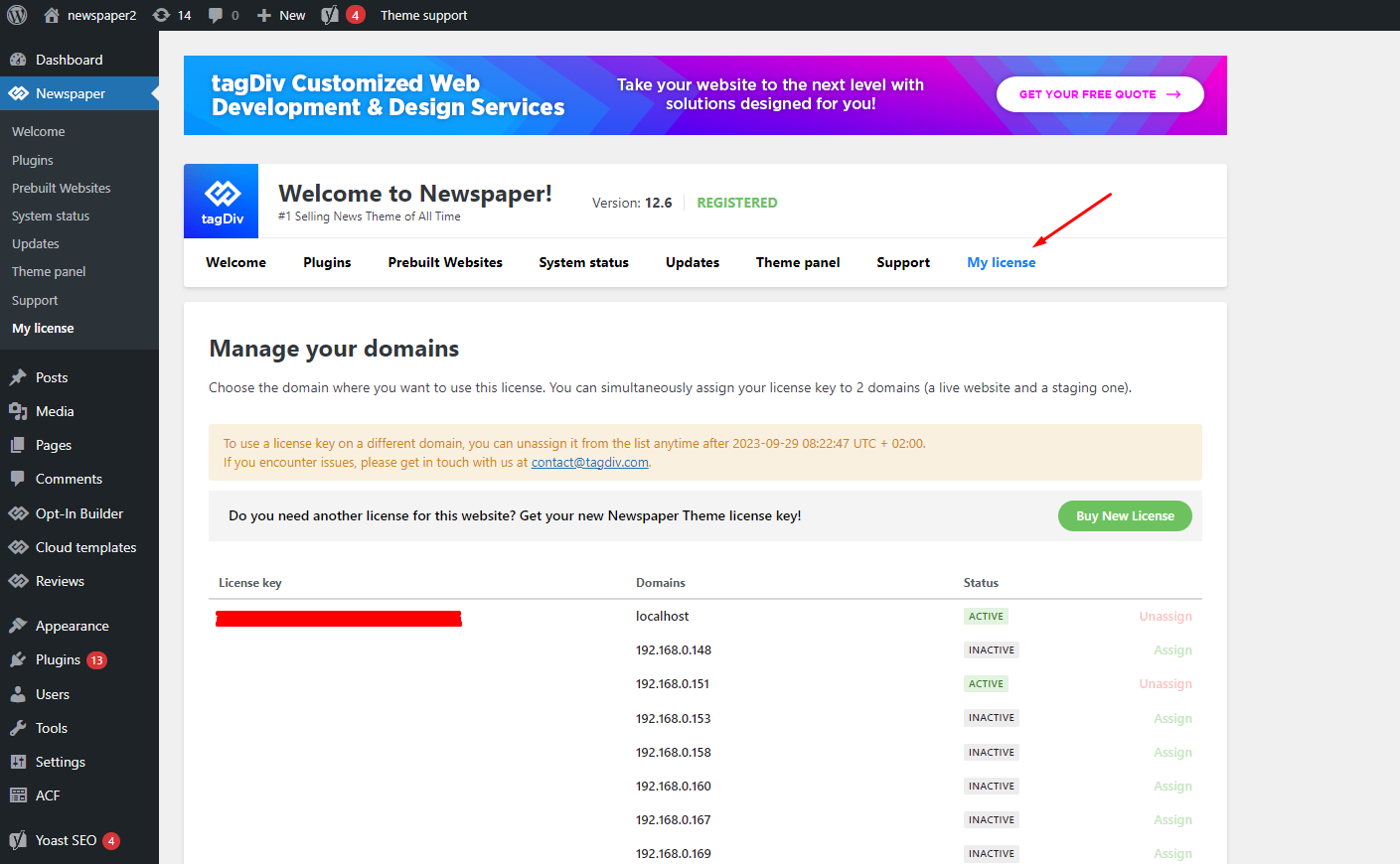Select the My license tab
Image resolution: width=1400 pixels, height=864 pixels.
pos(1002,262)
